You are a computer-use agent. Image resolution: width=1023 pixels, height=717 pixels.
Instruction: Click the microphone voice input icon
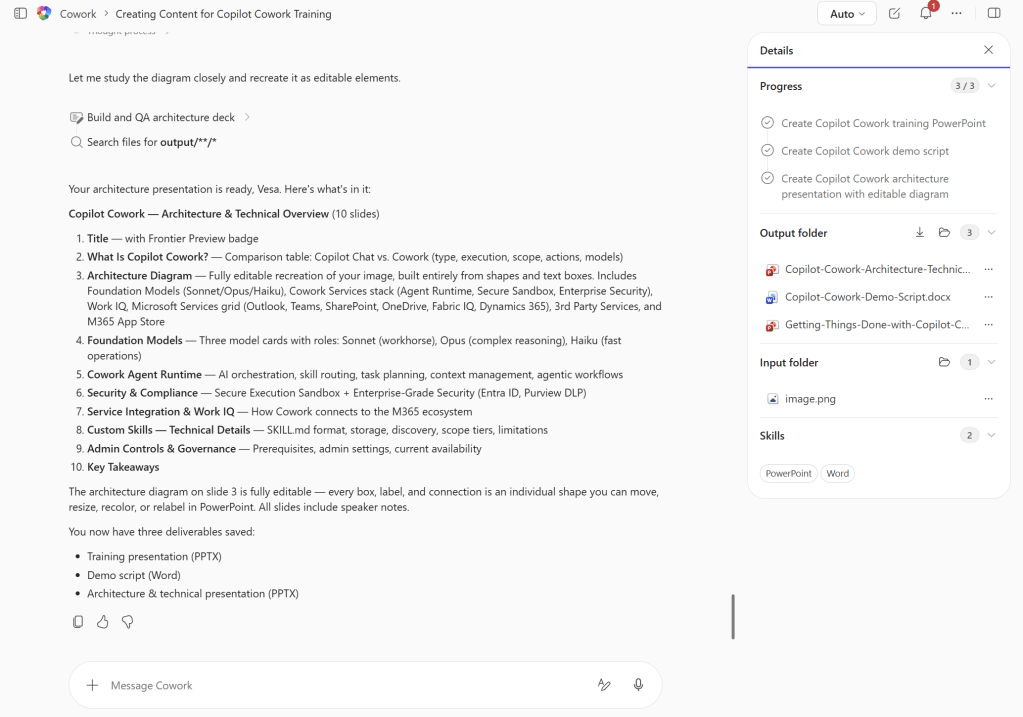(x=638, y=685)
